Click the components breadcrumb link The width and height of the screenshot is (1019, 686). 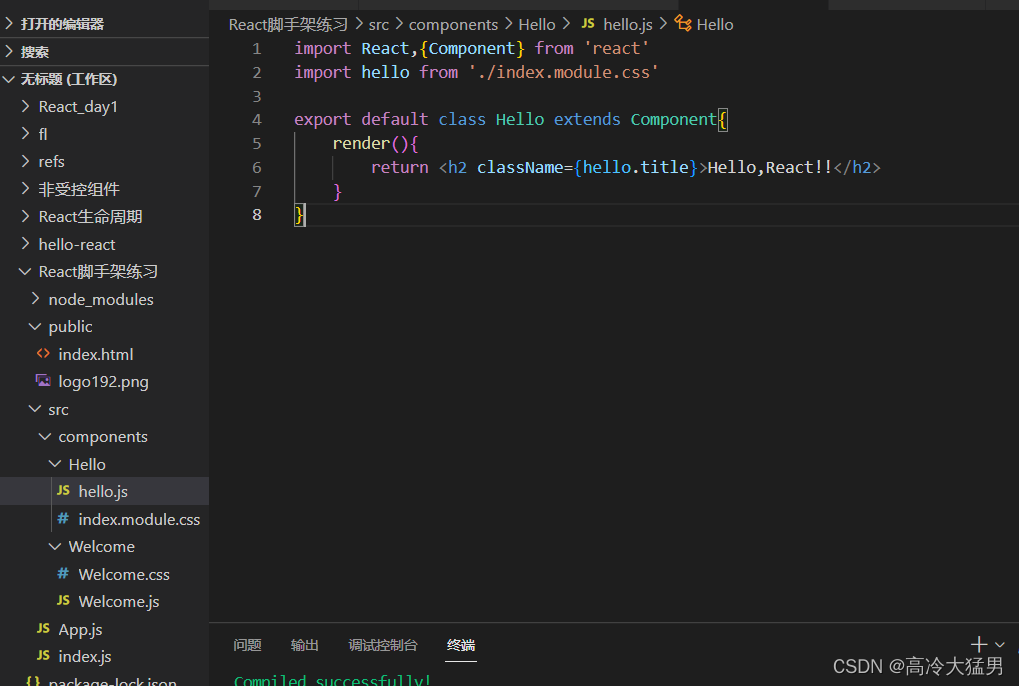coord(453,23)
